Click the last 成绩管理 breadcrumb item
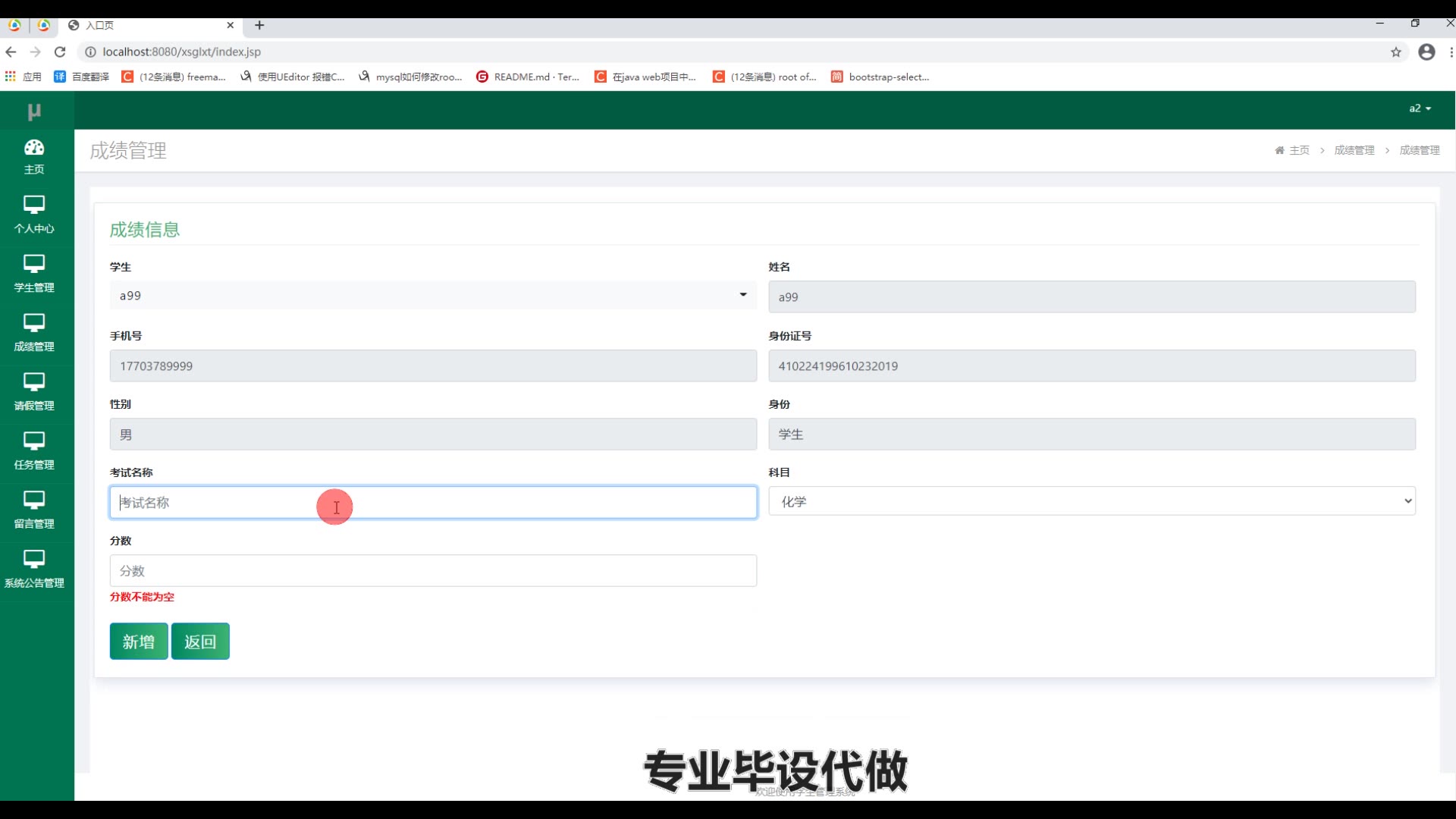 1420,150
